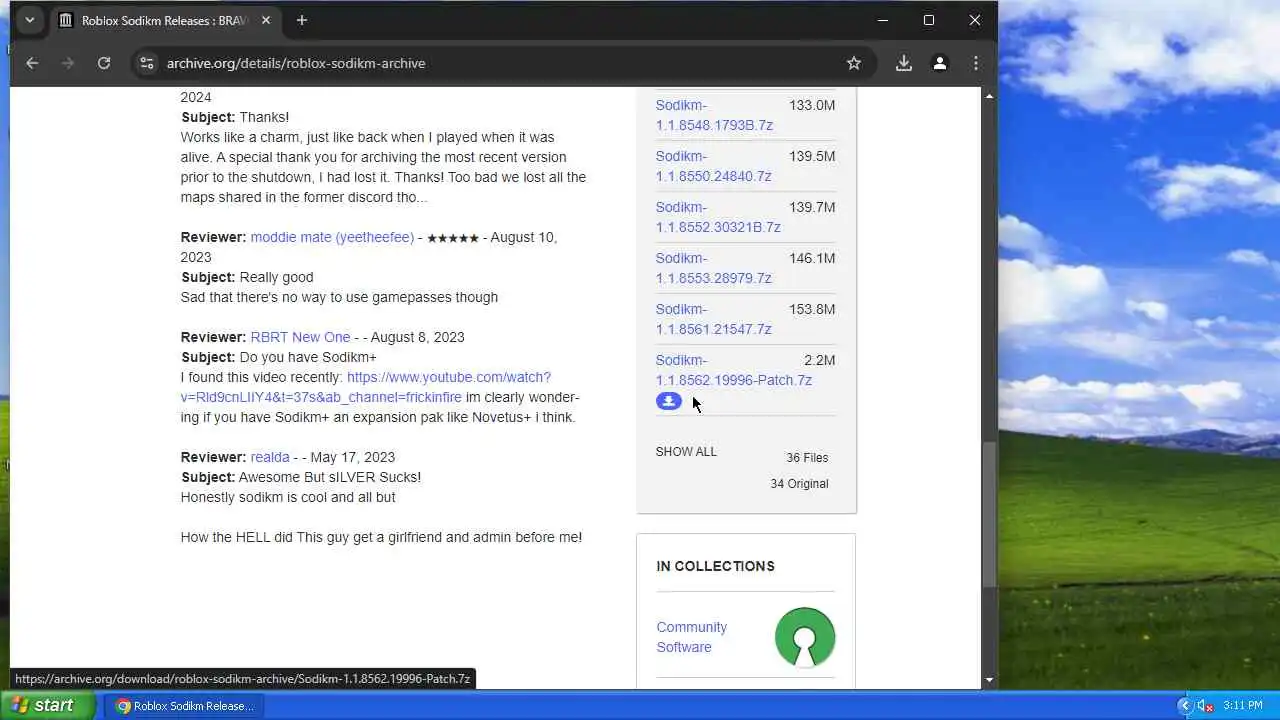Click the page scrollbar down arrow

pyautogui.click(x=989, y=680)
